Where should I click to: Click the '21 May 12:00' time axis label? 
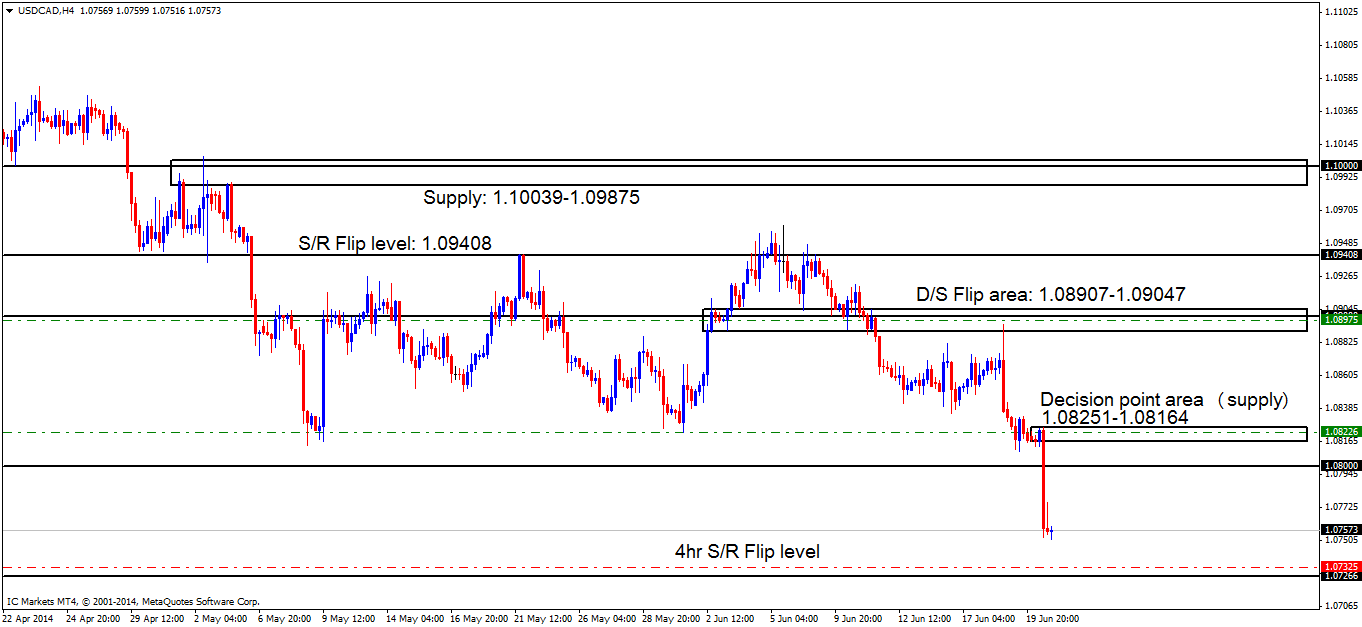coord(543,618)
